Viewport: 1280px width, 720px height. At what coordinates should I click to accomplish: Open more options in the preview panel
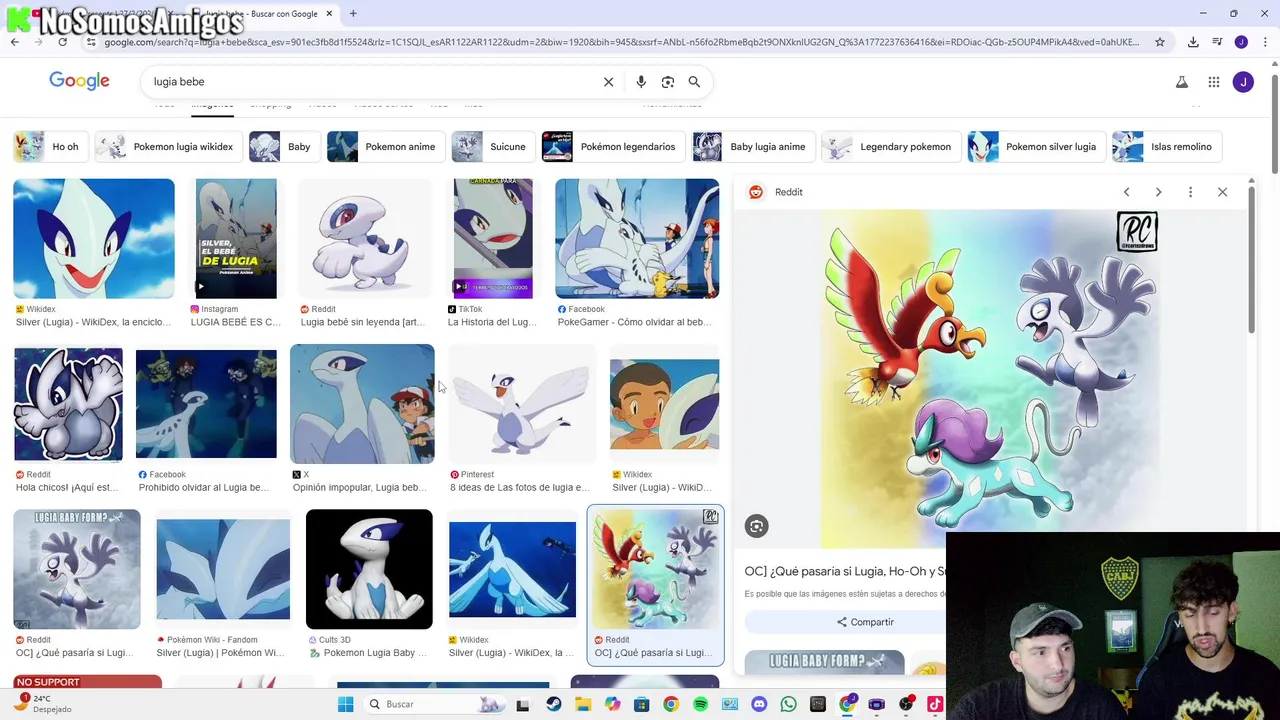[1190, 192]
